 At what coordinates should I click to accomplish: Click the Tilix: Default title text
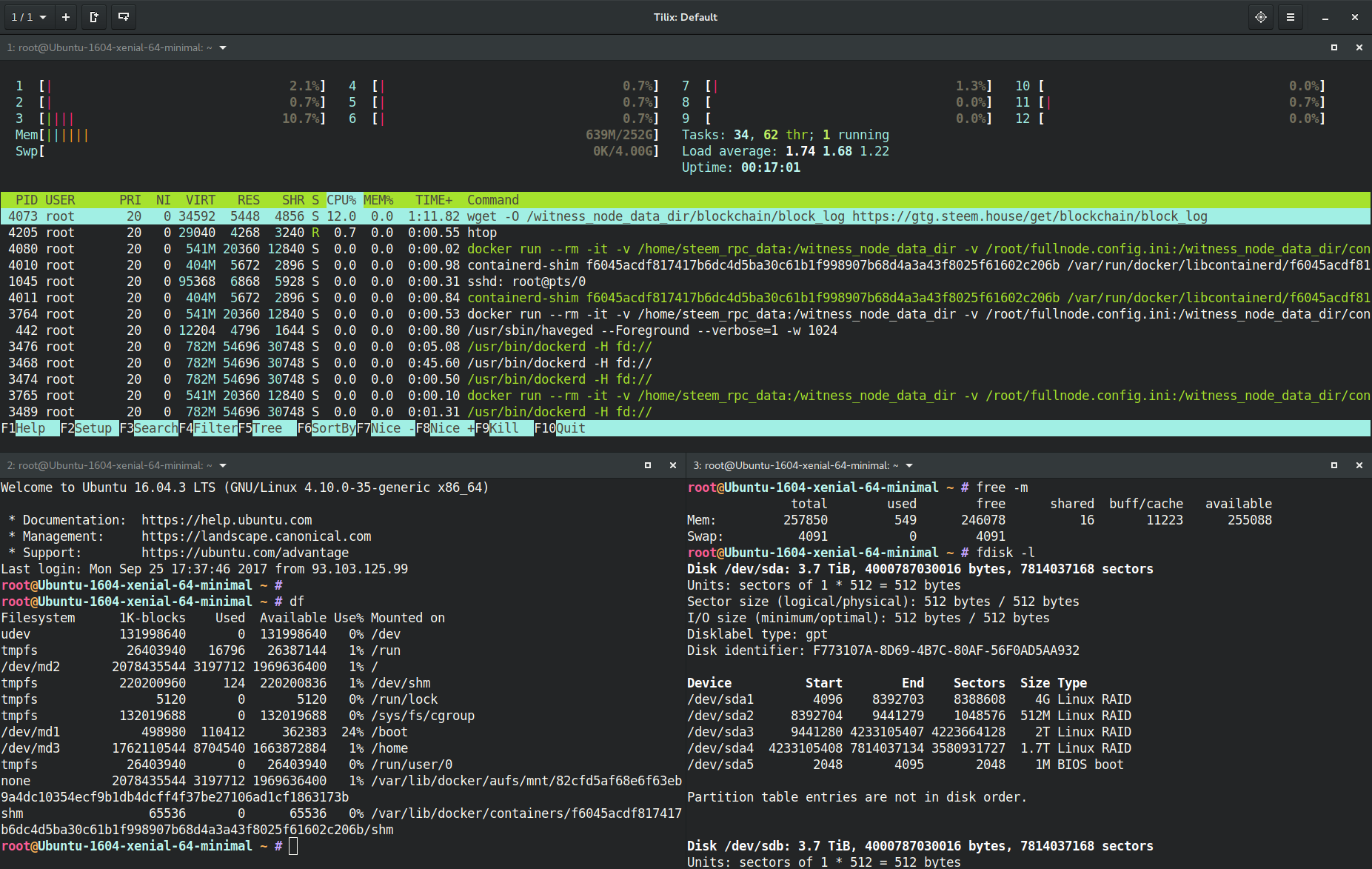pyautogui.click(x=686, y=17)
